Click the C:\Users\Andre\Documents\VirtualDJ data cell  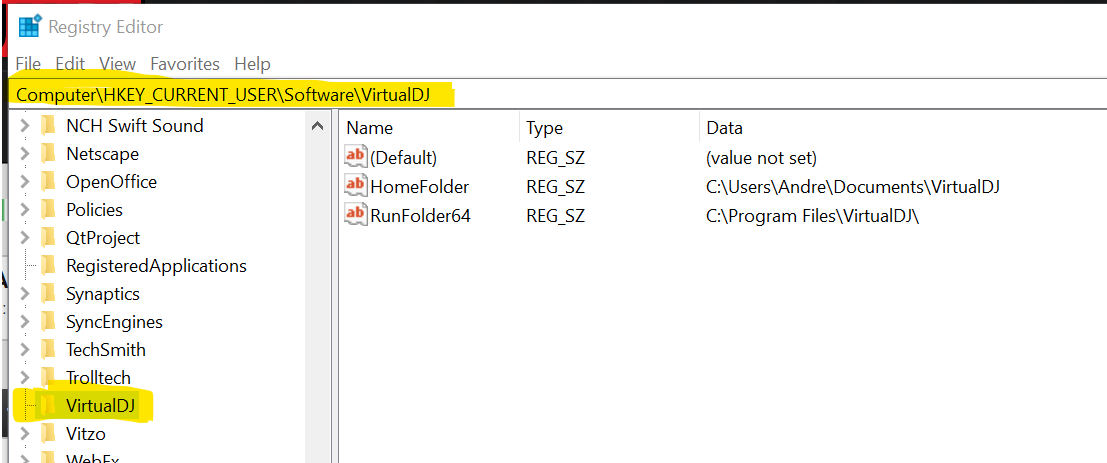(853, 187)
